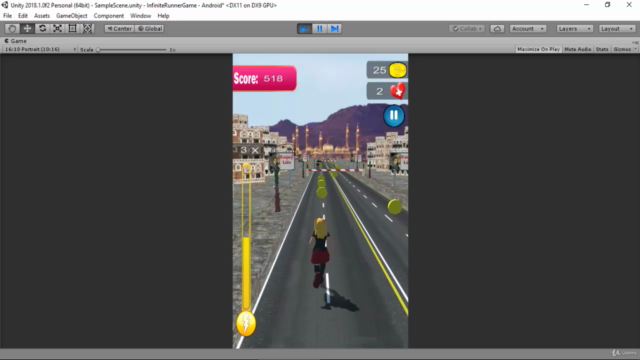This screenshot has height=360, width=640.
Task: Select the combined Transform tool
Action: tap(87, 29)
